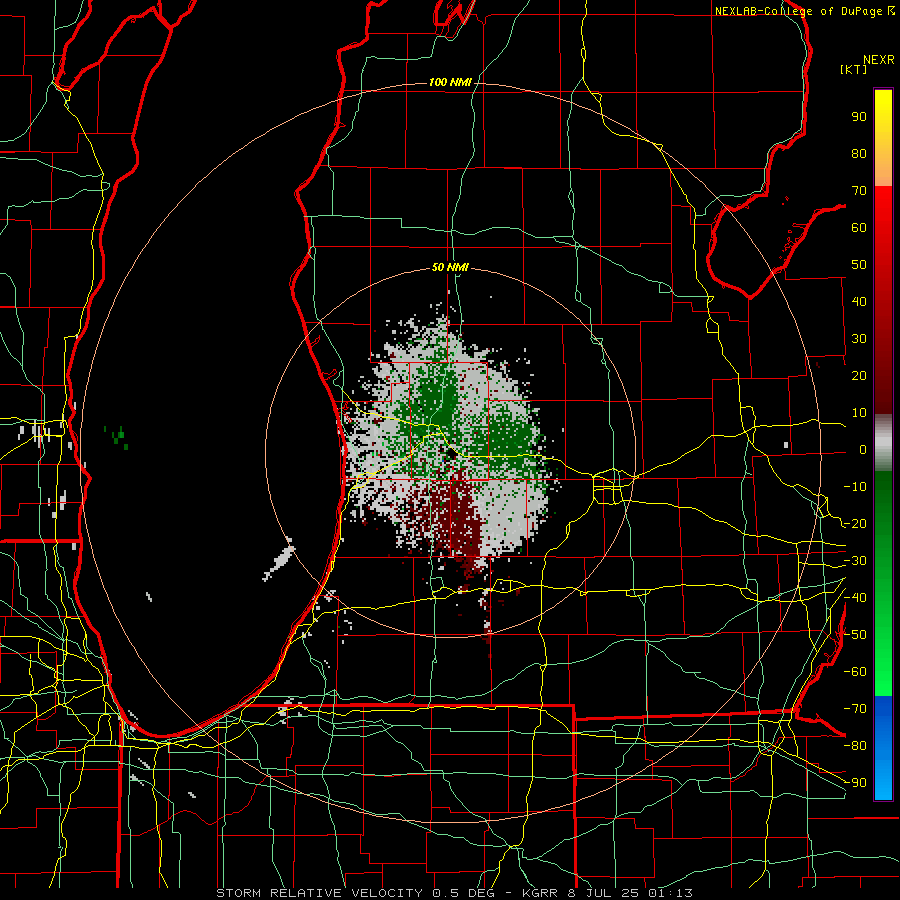
Task: Click the -40 value on the velocity scale
Action: click(x=855, y=598)
